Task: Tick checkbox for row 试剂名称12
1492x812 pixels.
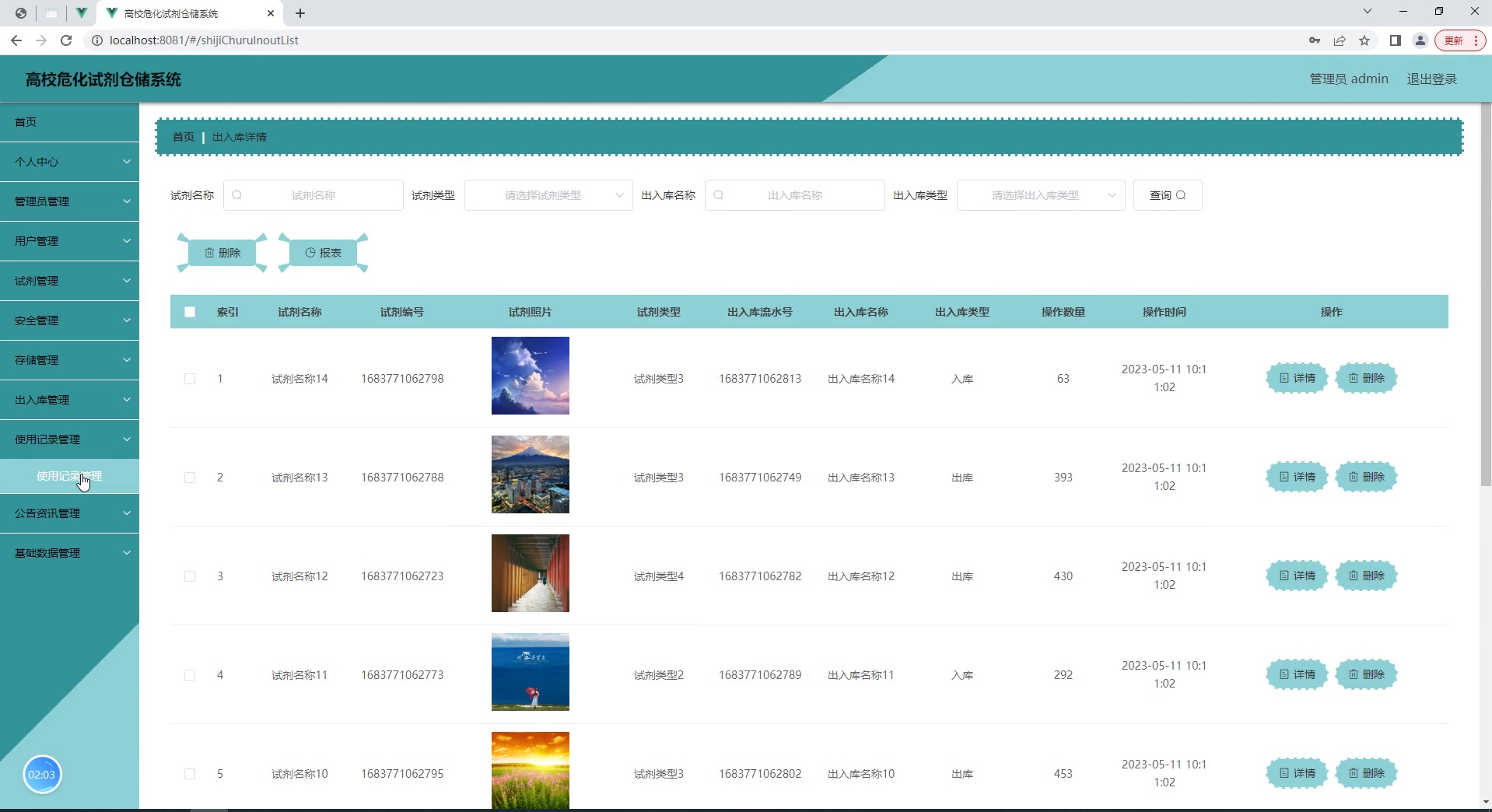Action: (x=190, y=576)
